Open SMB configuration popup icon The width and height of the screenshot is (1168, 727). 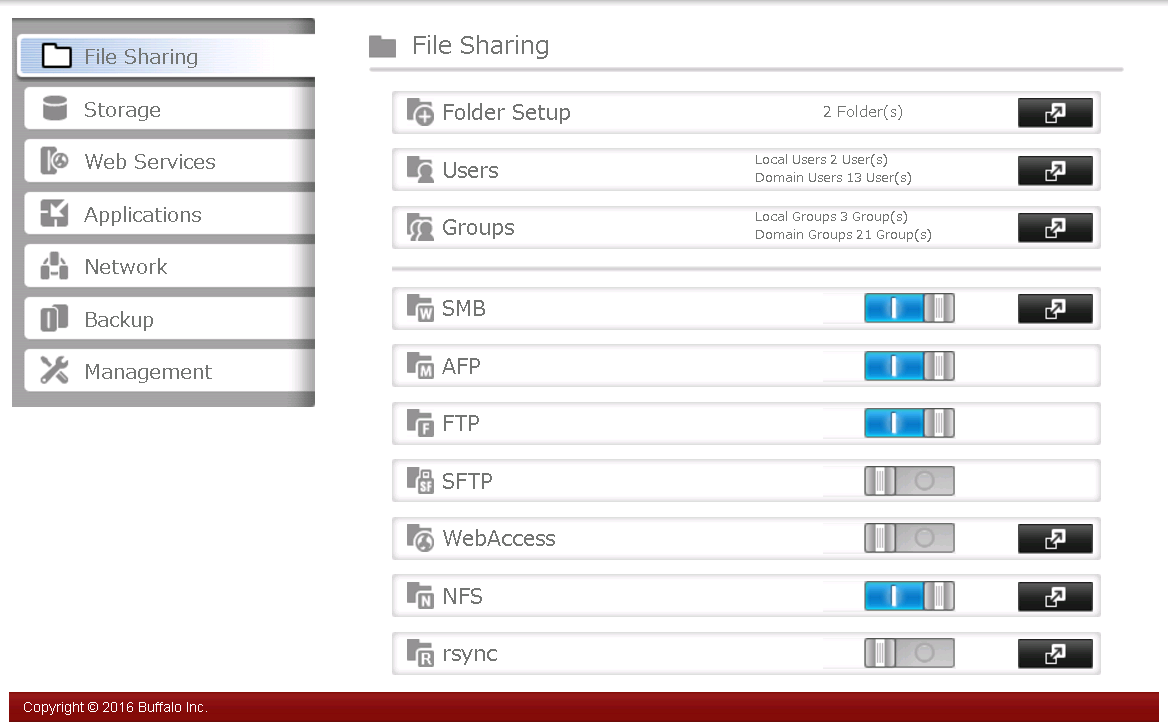click(x=1055, y=309)
